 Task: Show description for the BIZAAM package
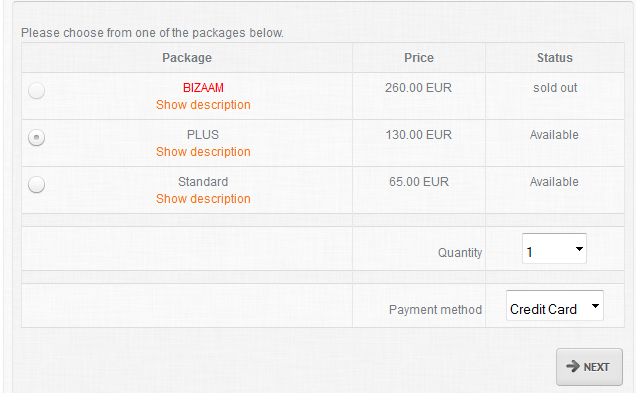(x=203, y=105)
